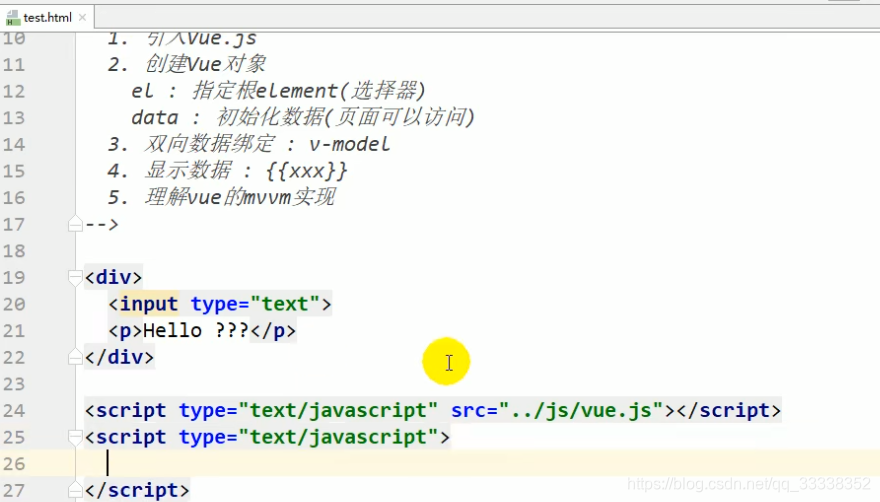Viewport: 880px width, 502px height.
Task: Click line number 12 in the gutter
Action: tap(14, 91)
